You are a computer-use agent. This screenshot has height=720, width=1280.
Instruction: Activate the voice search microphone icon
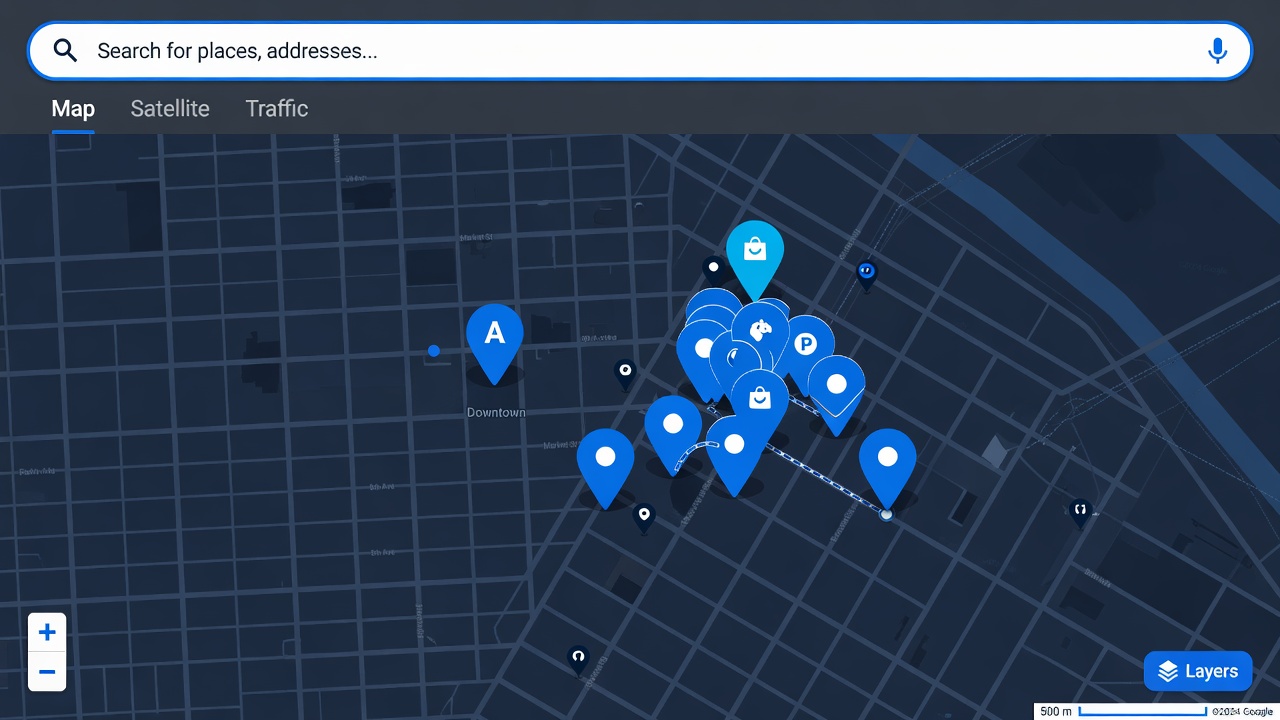[1217, 51]
